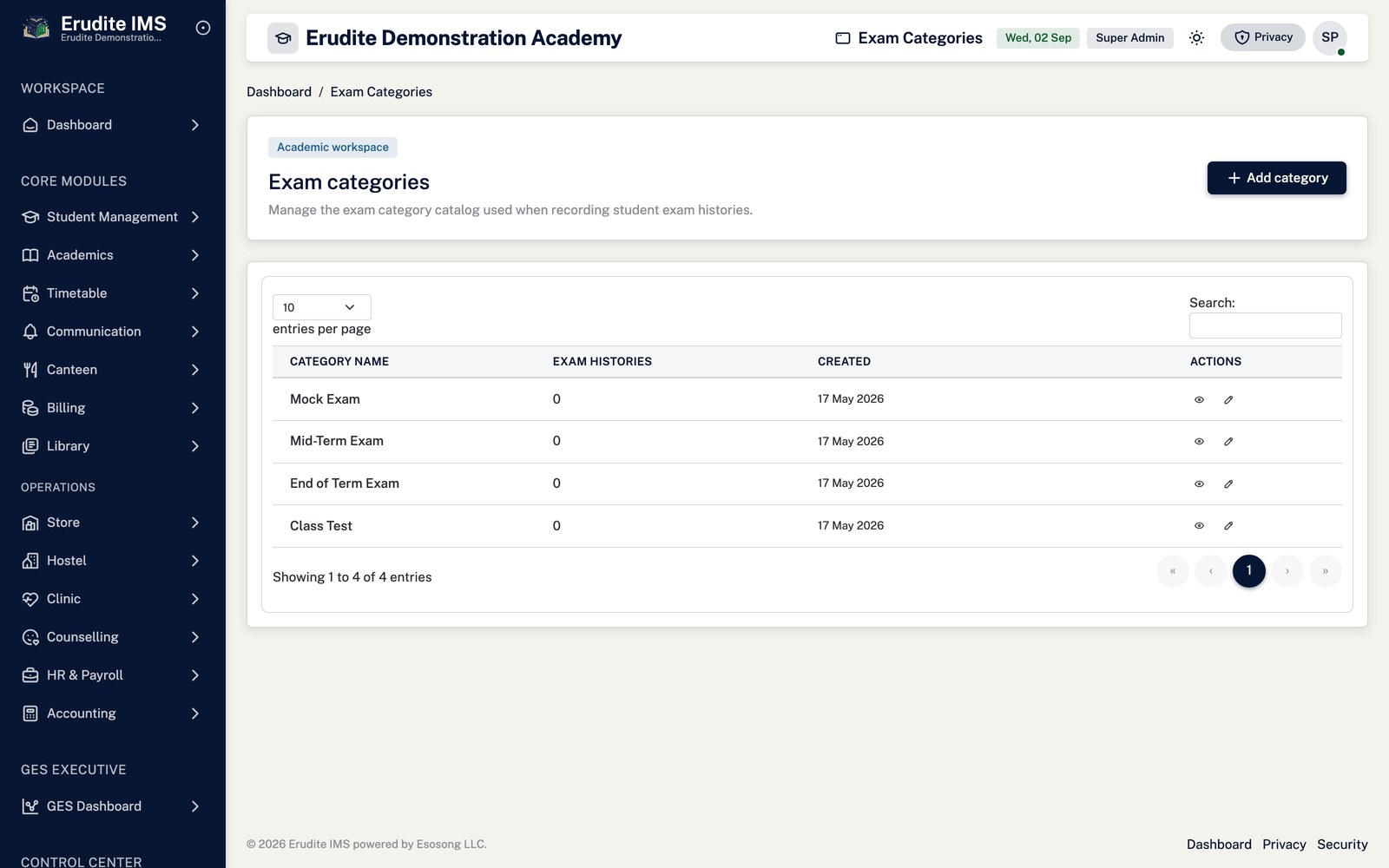Open the Dashboard sidebar item
1389x868 pixels.
113,125
